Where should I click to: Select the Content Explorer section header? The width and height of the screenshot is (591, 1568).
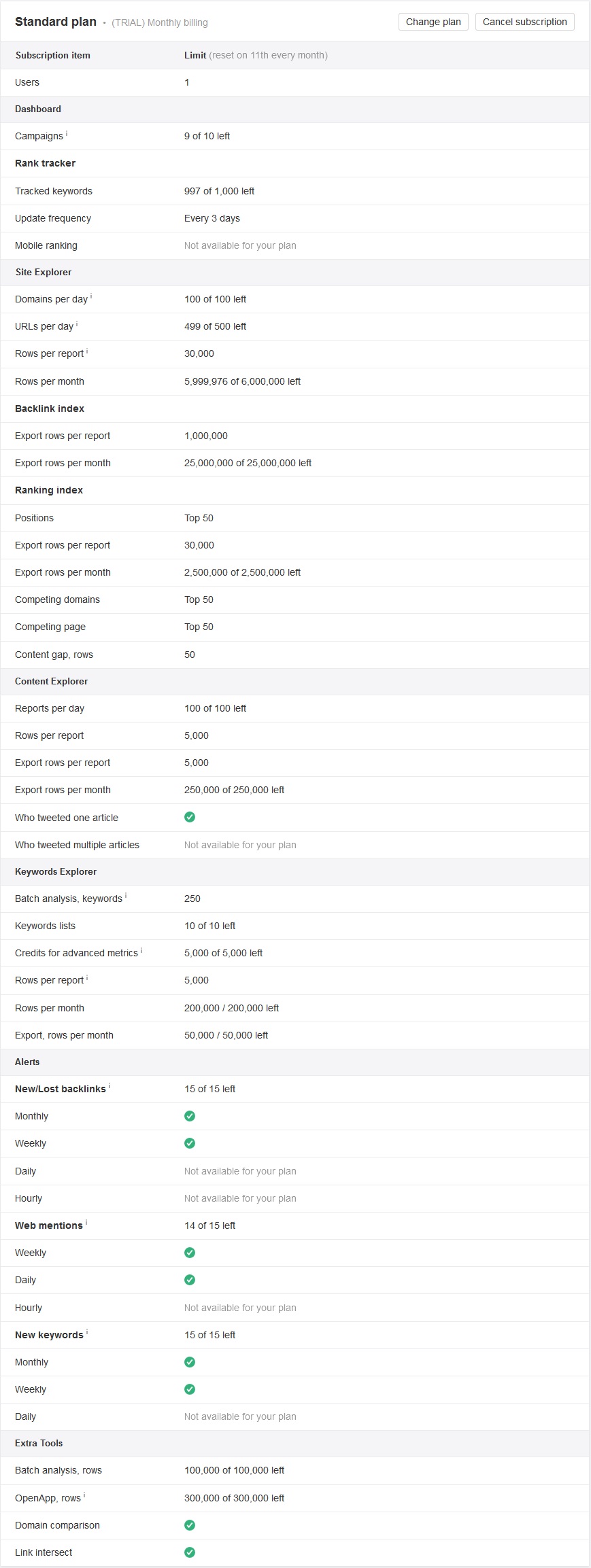click(295, 681)
